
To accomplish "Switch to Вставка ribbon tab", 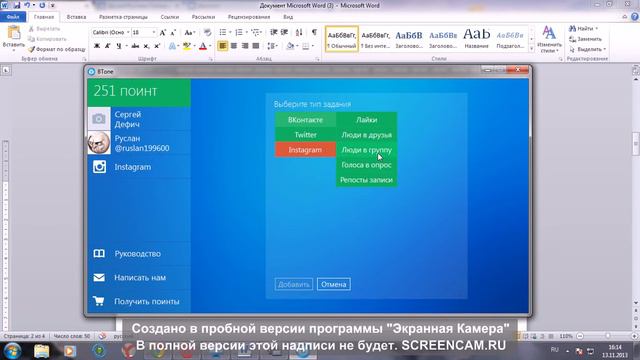I will click(76, 17).
